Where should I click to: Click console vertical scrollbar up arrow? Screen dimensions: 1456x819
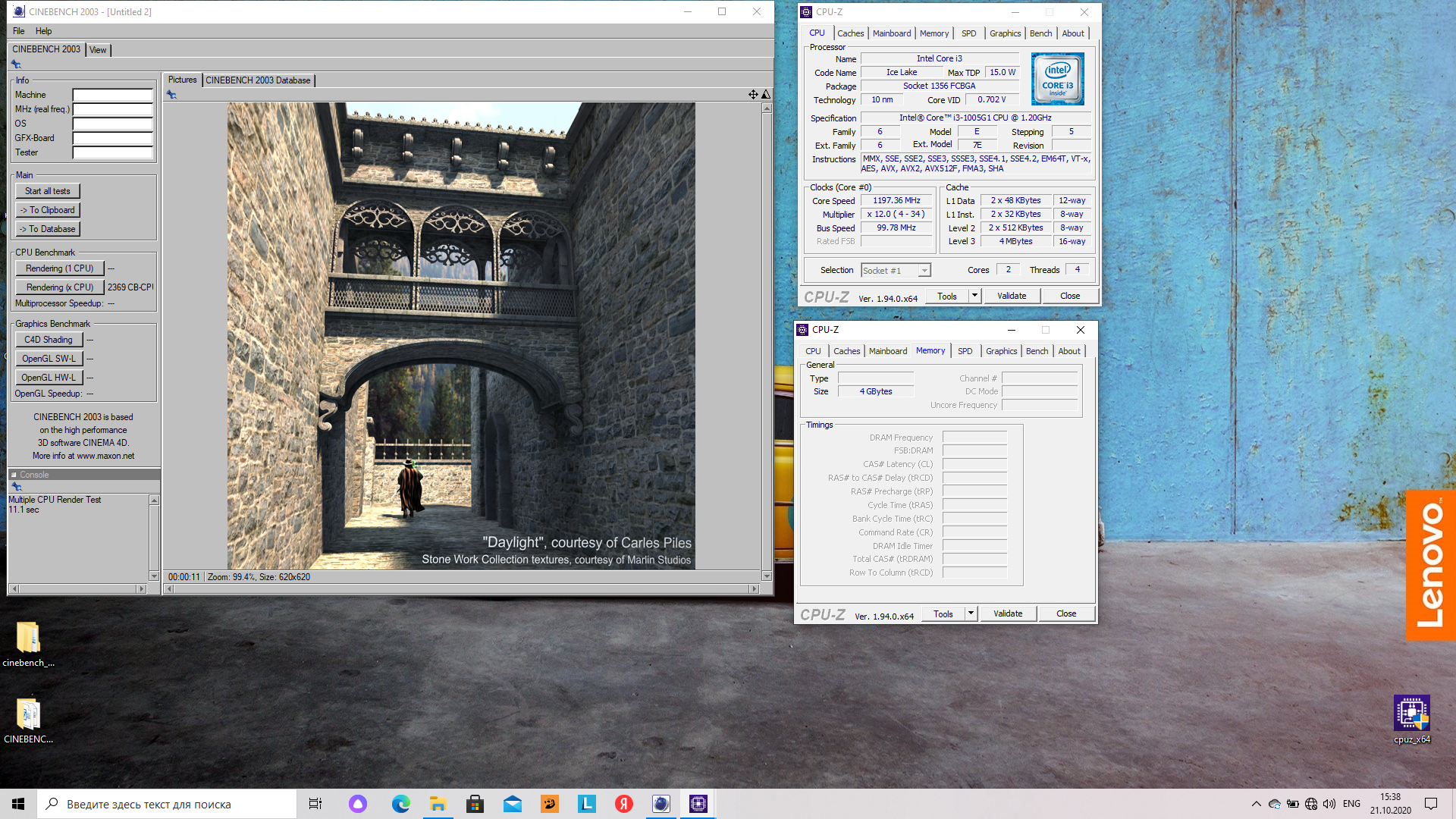[x=154, y=500]
